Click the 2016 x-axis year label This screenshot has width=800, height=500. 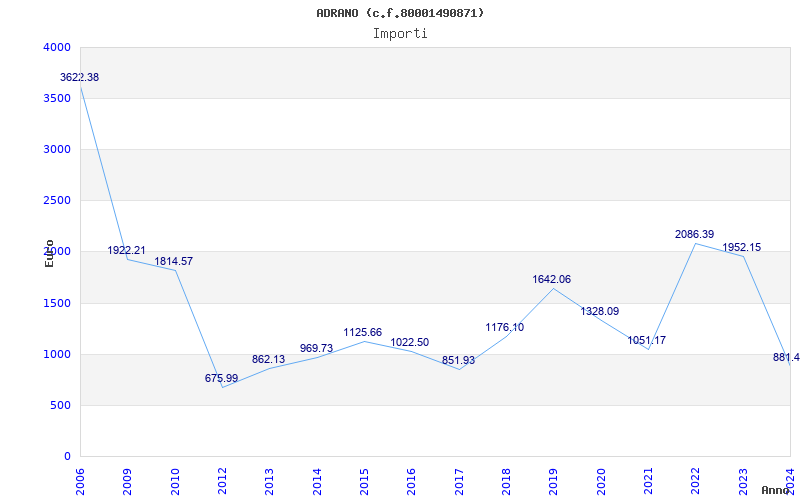(x=411, y=482)
